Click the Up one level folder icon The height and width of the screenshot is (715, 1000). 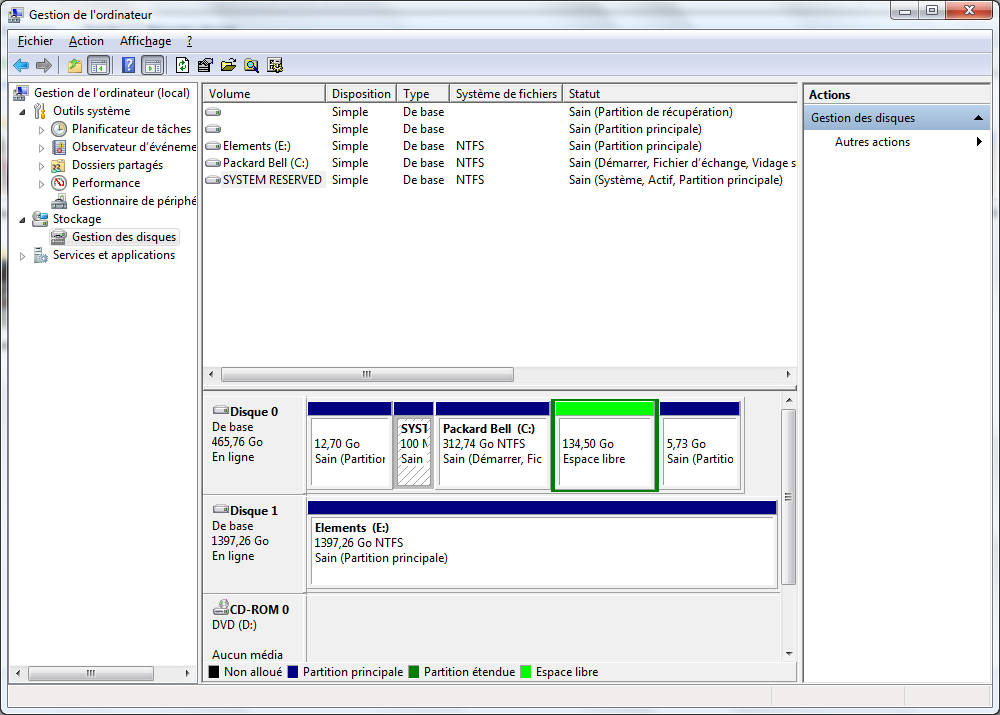point(75,65)
